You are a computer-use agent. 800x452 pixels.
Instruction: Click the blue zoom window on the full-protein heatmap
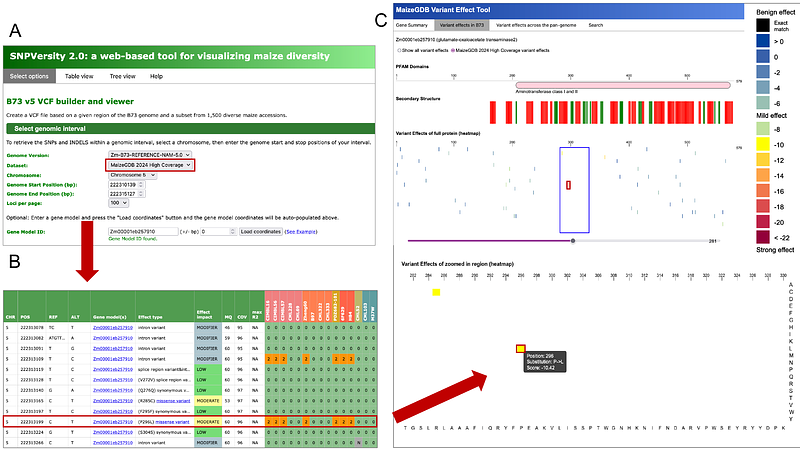[574, 190]
